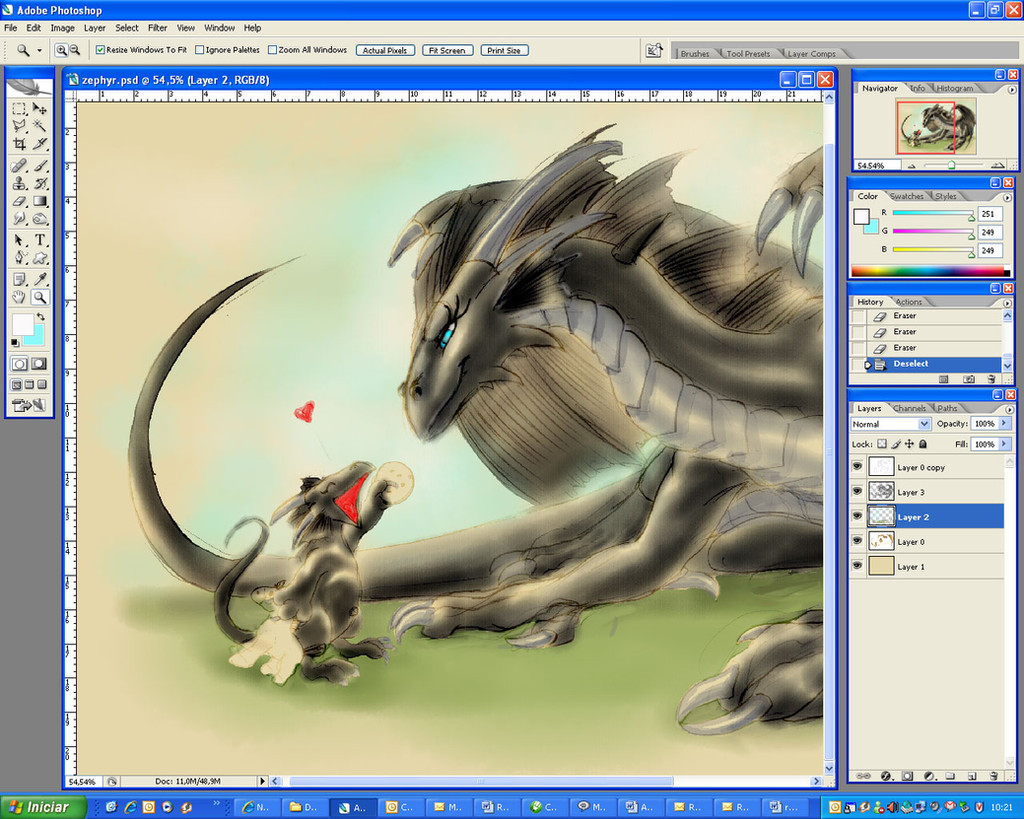The height and width of the screenshot is (819, 1024).
Task: Switch to the Channels tab
Action: [909, 408]
